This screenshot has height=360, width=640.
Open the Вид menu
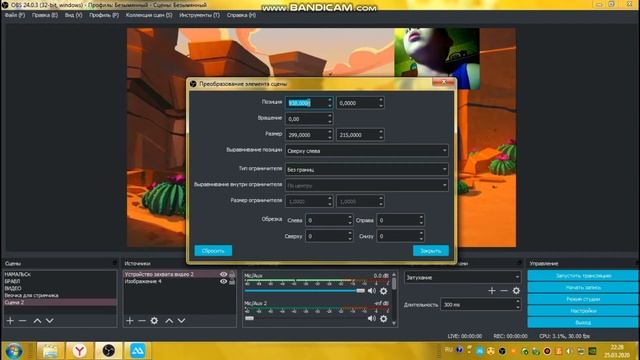click(x=73, y=15)
